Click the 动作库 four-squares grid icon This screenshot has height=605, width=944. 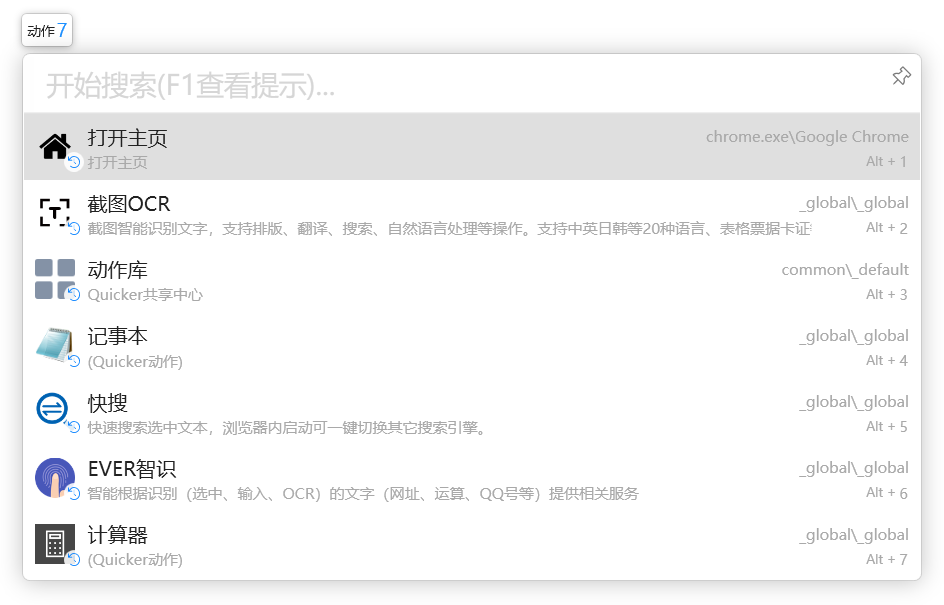[55, 279]
